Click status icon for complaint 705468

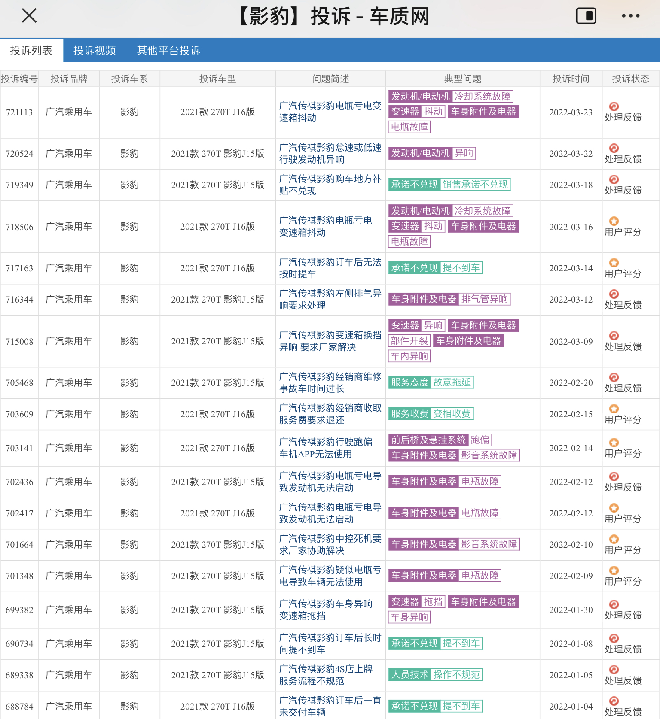pyautogui.click(x=614, y=377)
